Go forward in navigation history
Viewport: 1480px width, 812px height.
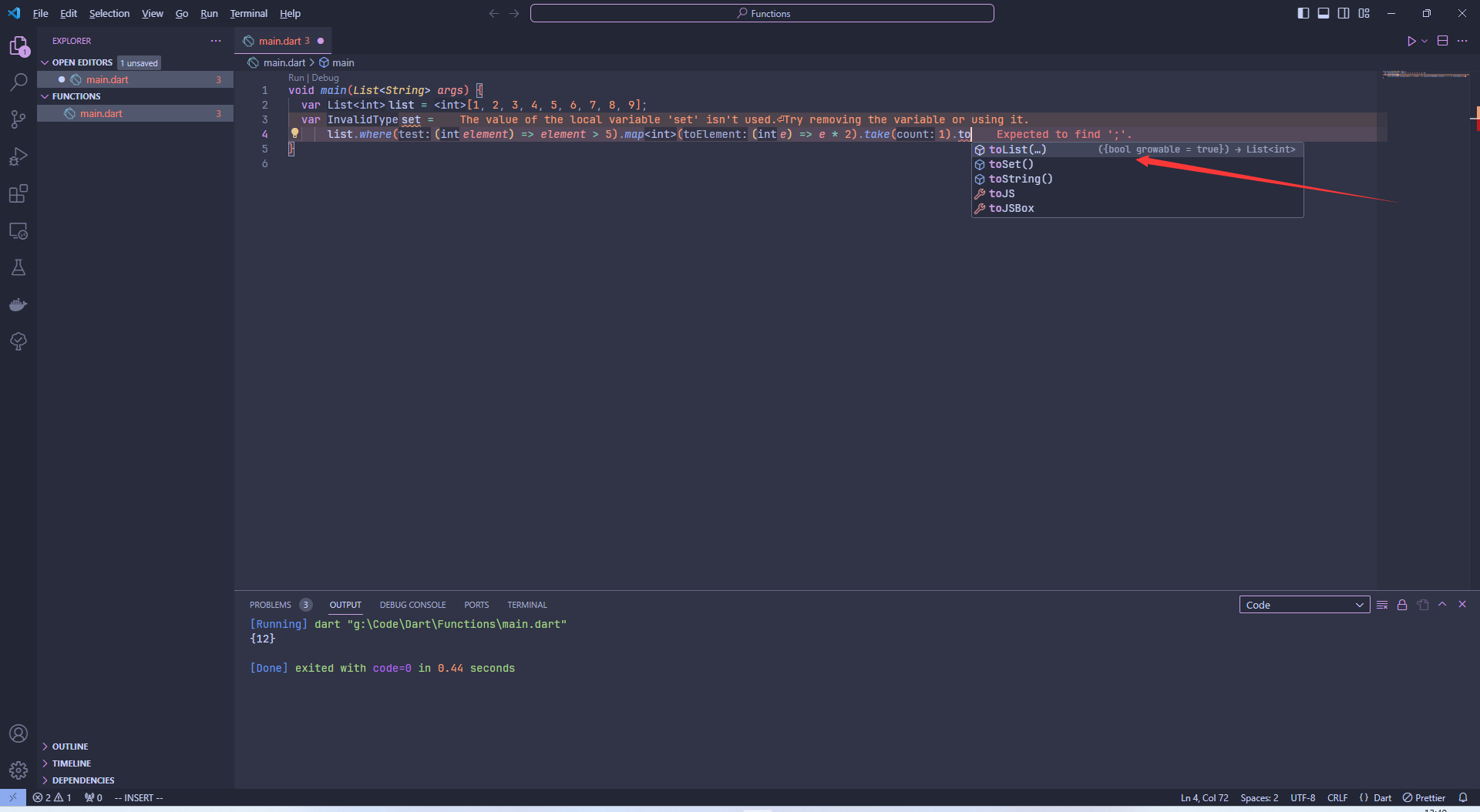click(x=514, y=13)
